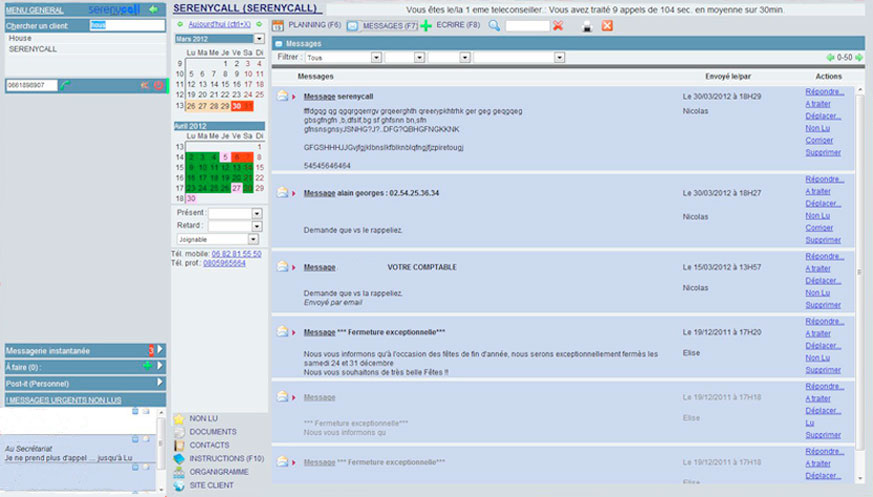Go to next day arrow right of Aujourd'hui

259,24
